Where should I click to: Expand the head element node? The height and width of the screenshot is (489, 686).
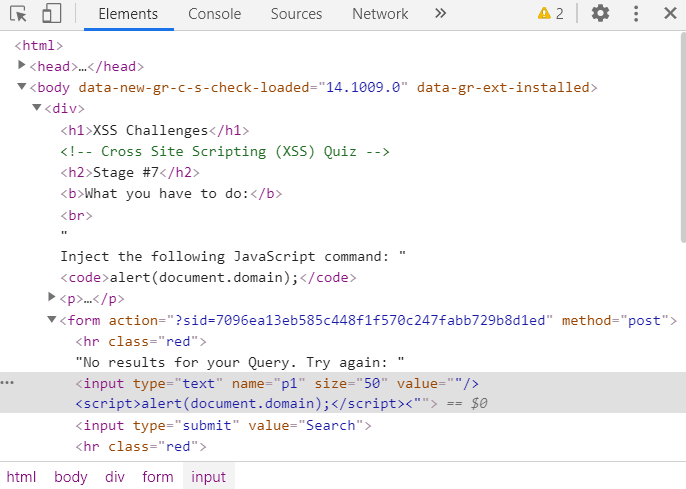tap(21, 65)
